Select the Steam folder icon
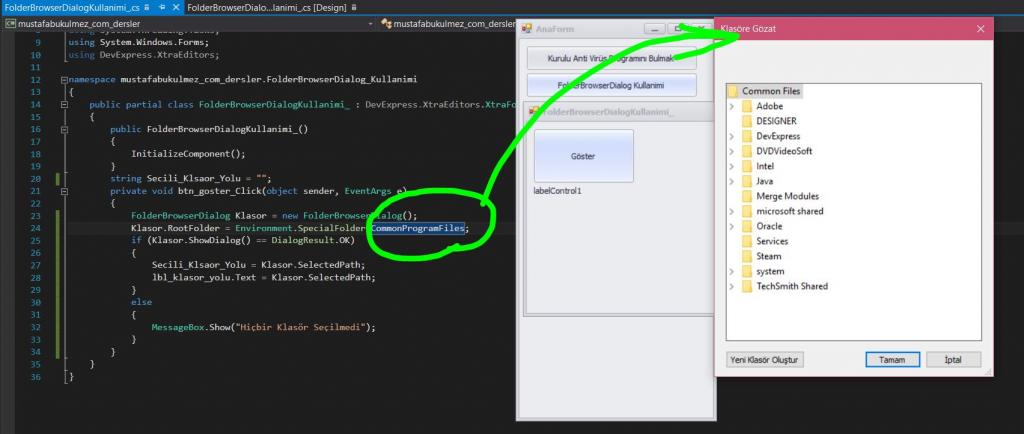This screenshot has height=434, width=1024. coord(747,256)
